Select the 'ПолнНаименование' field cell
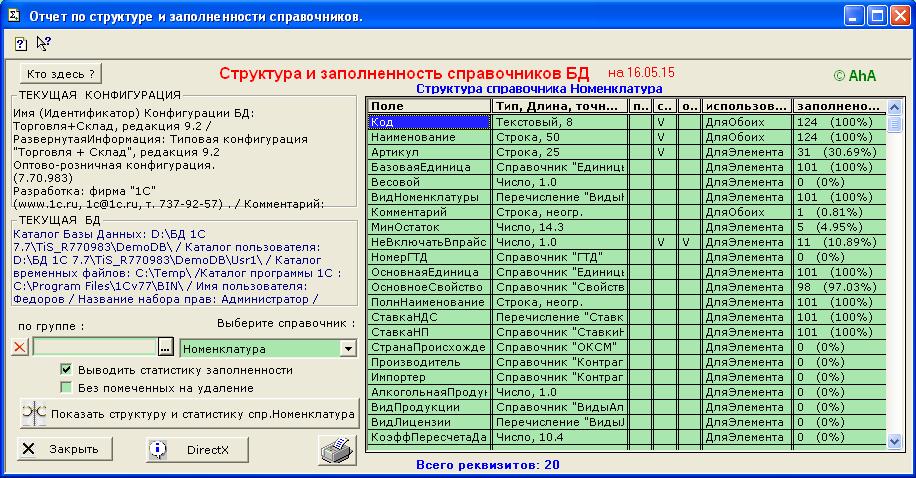This screenshot has width=916, height=478. coord(429,302)
